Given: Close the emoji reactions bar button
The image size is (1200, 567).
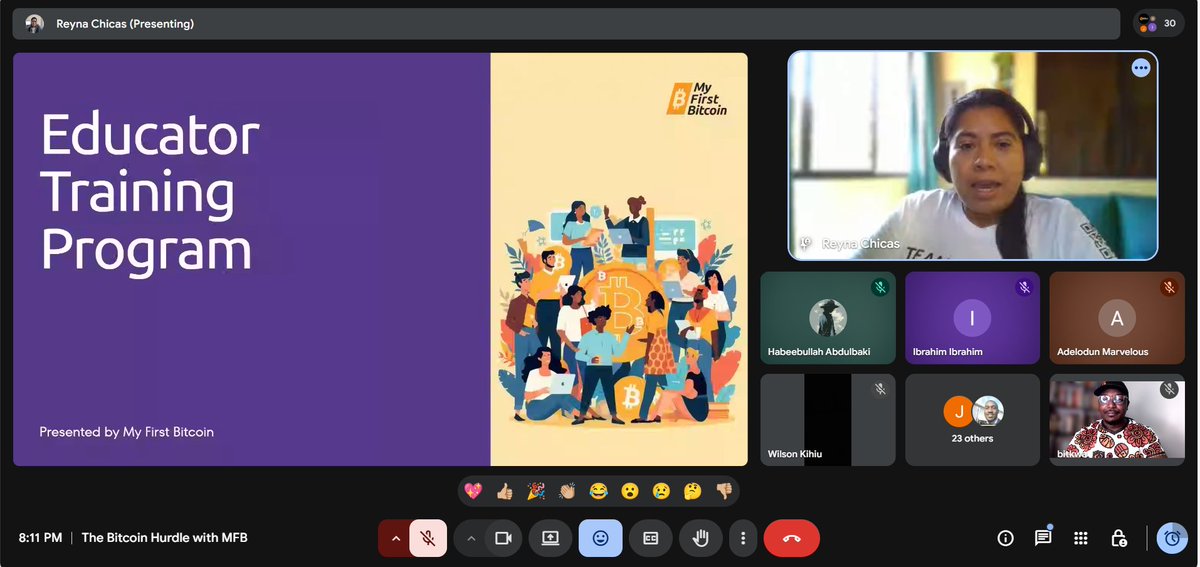Looking at the screenshot, I should pyautogui.click(x=600, y=538).
